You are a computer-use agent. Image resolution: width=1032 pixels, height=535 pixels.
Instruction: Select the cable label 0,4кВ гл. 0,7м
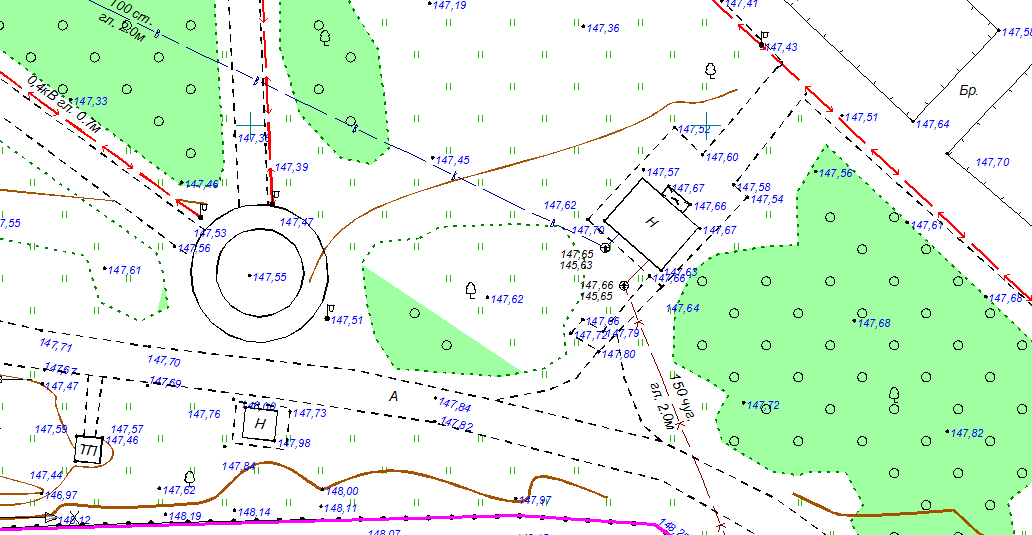(x=64, y=102)
